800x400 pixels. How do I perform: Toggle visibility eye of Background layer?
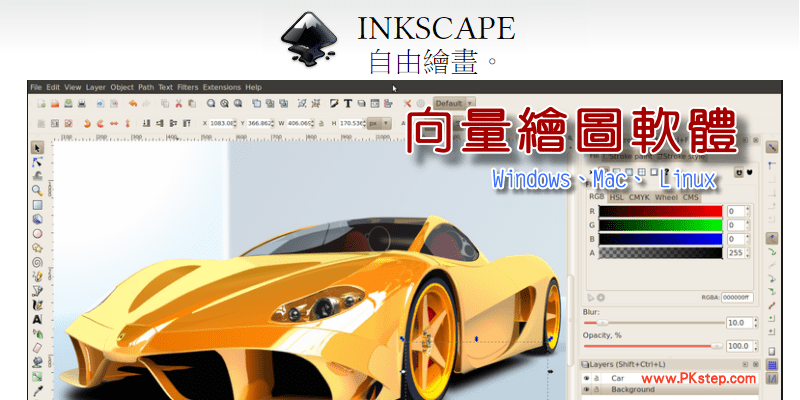[586, 390]
